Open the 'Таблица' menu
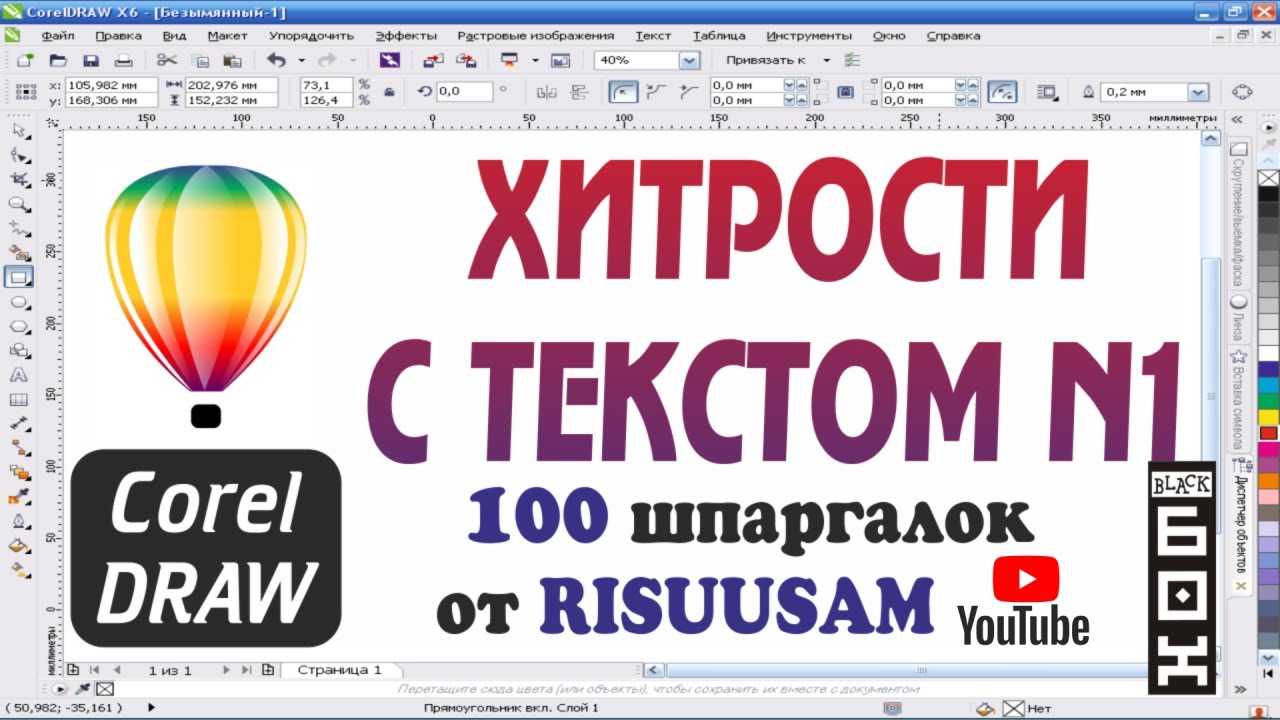The width and height of the screenshot is (1280, 720). point(718,36)
